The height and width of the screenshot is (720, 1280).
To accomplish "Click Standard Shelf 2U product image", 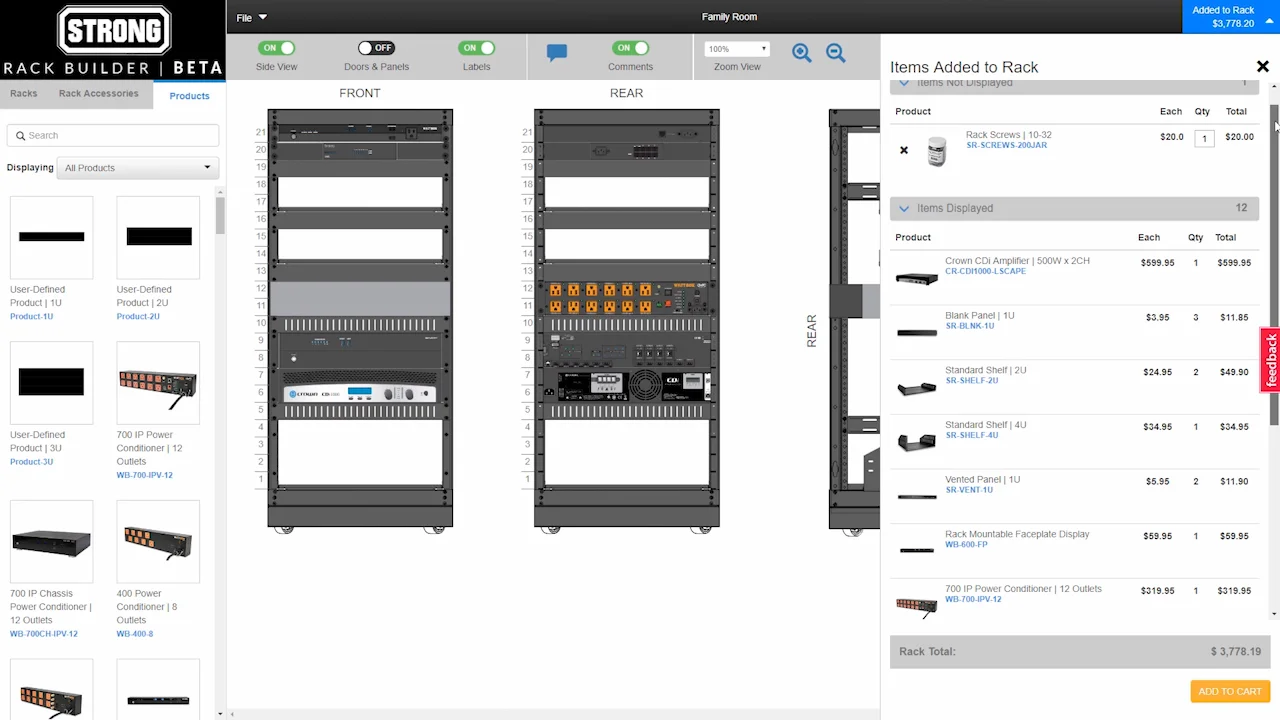I will point(917,388).
